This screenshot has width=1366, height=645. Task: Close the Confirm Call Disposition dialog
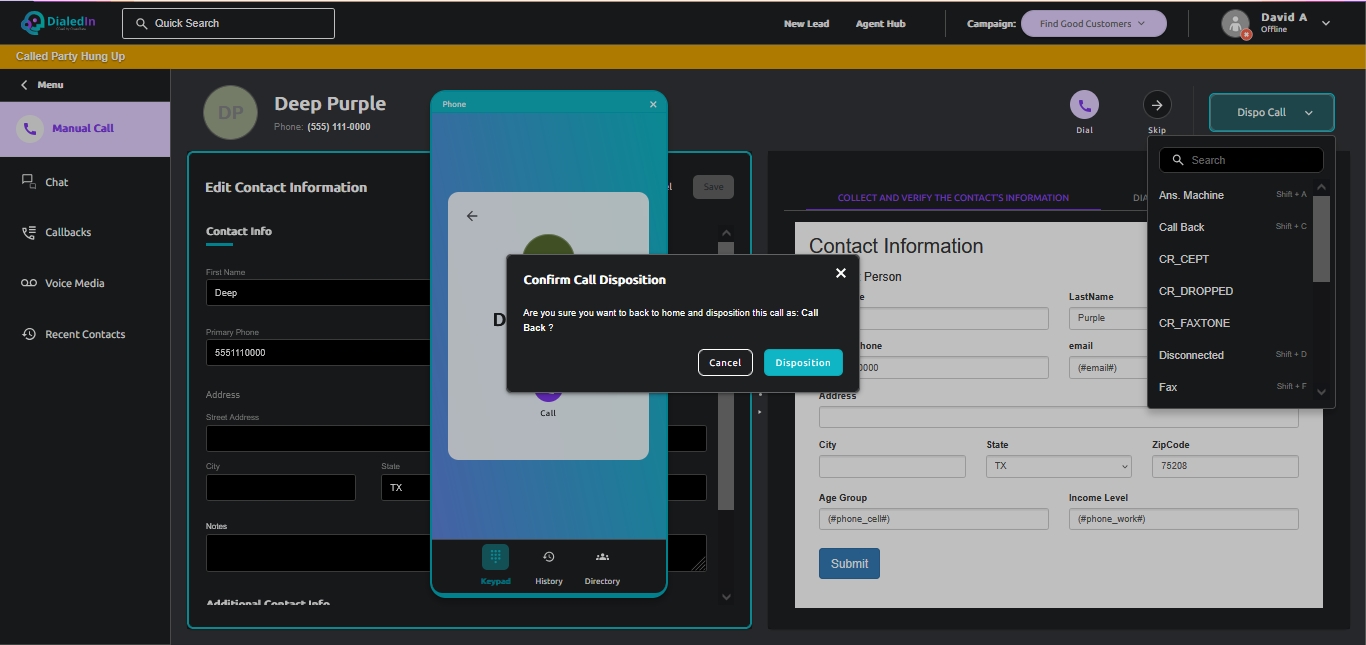(840, 273)
